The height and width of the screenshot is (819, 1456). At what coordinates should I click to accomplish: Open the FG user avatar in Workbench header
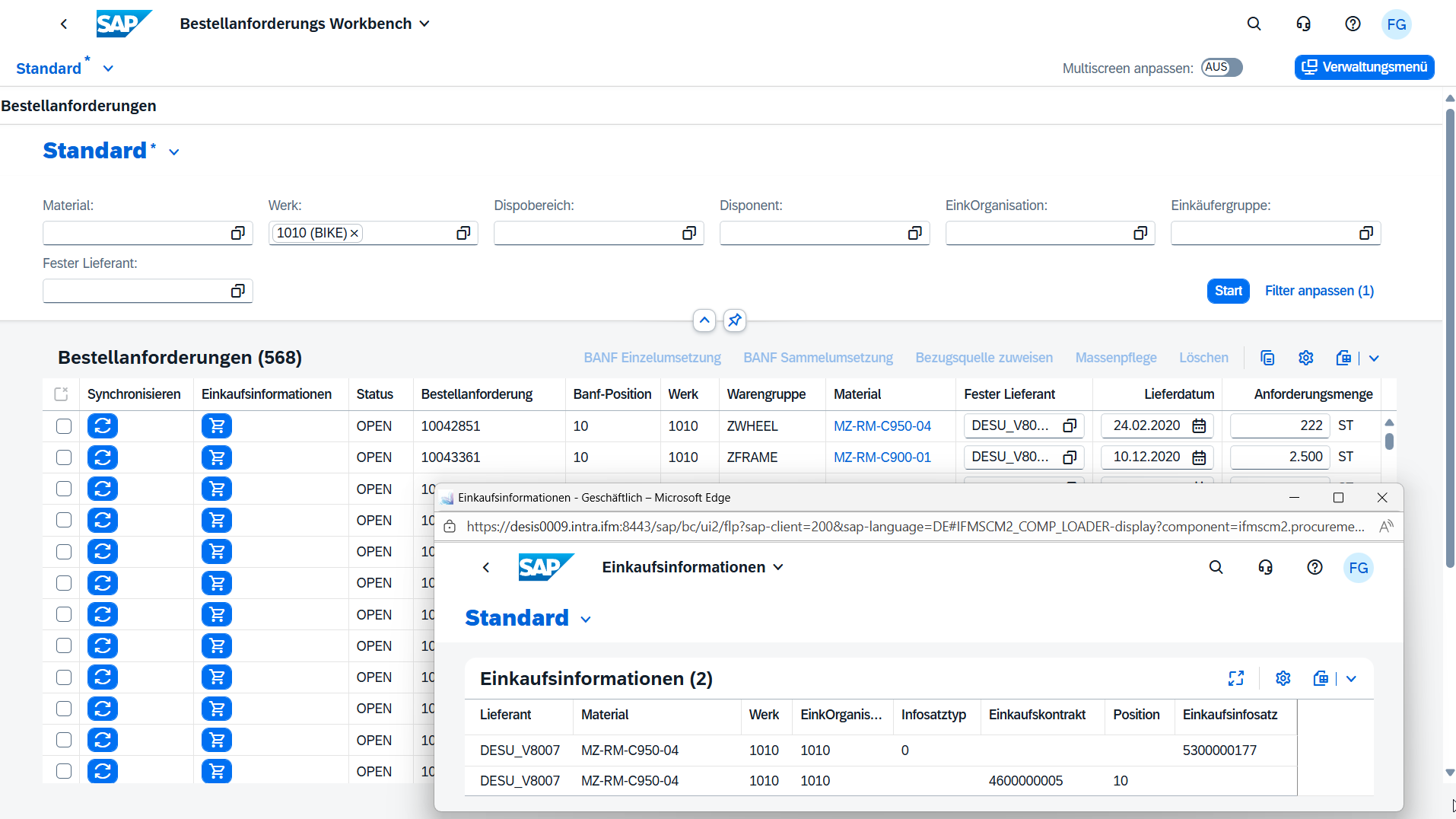(x=1397, y=24)
